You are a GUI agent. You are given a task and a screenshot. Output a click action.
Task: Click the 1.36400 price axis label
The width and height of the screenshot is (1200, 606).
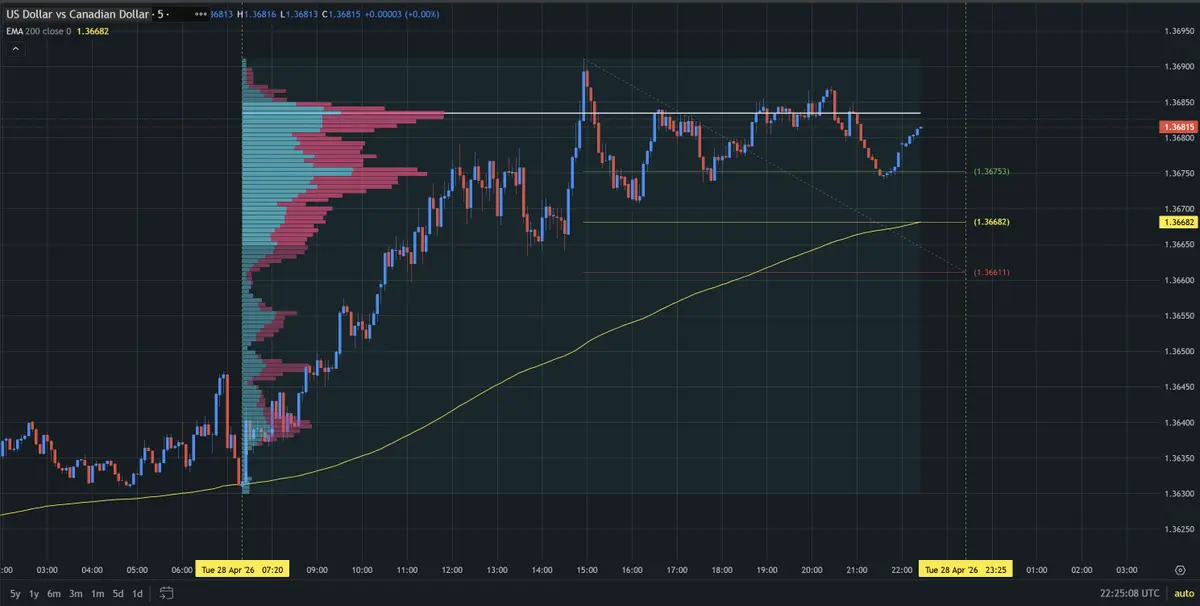coord(1180,422)
